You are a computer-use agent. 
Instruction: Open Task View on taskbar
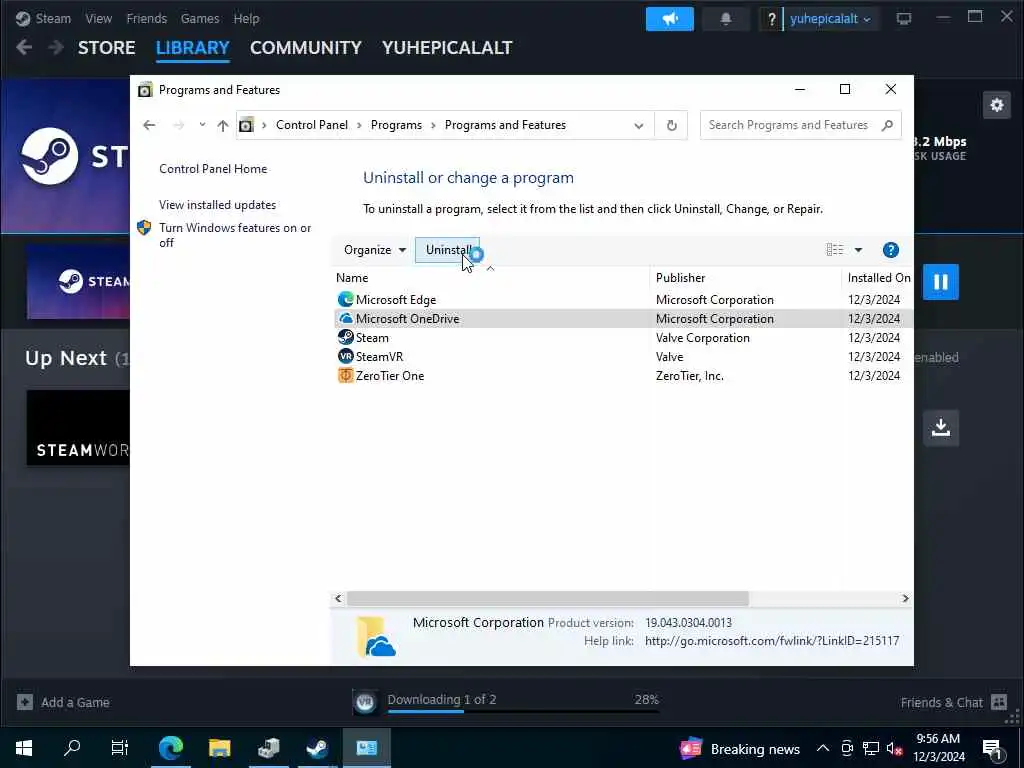(120, 748)
